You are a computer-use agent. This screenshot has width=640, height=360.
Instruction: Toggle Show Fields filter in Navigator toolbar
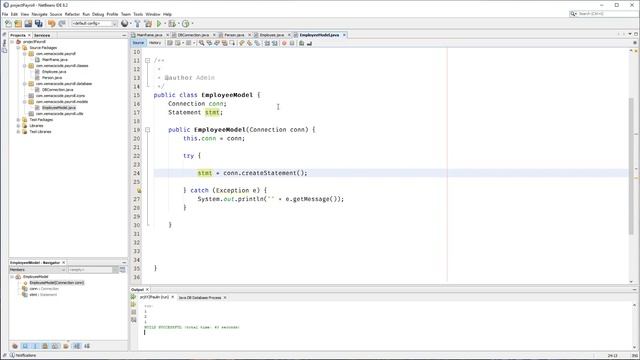[25, 346]
